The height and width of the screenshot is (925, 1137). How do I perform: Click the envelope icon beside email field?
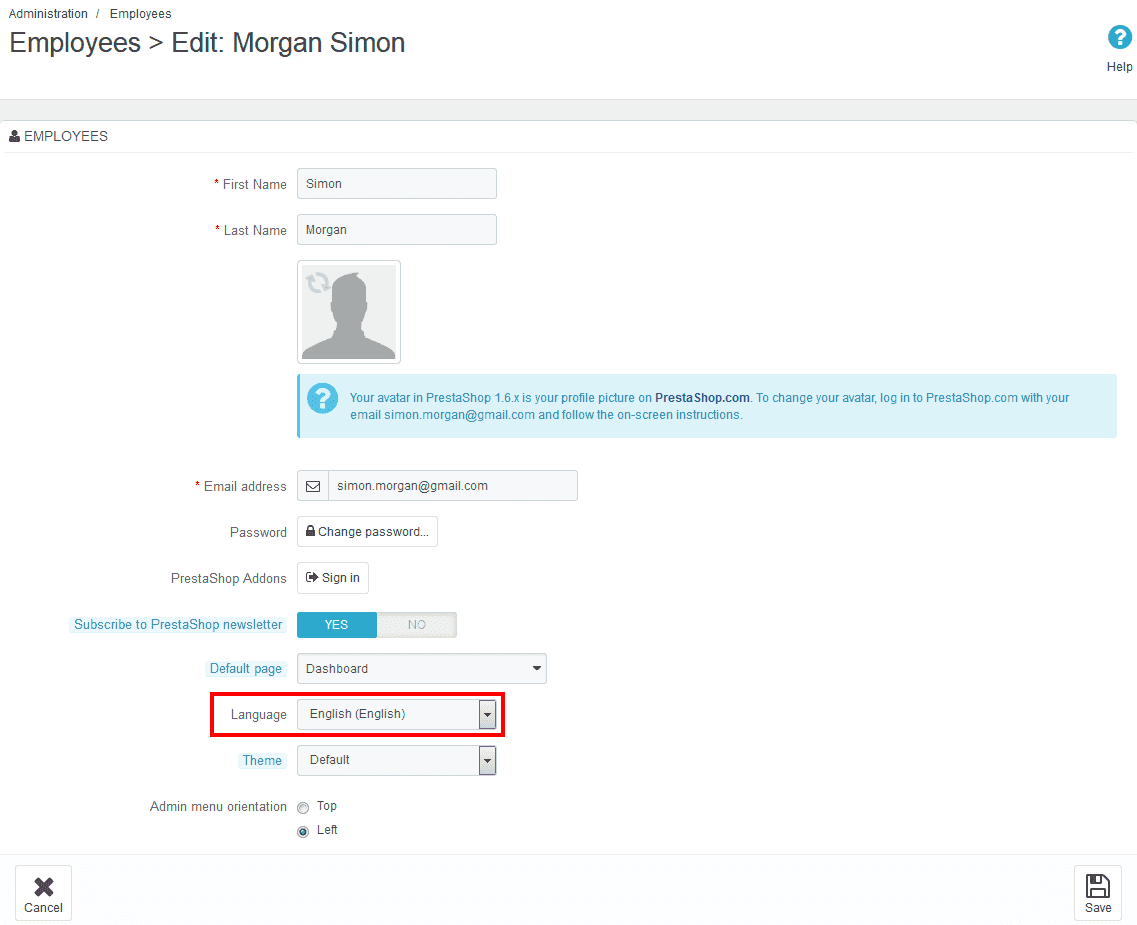coord(313,486)
